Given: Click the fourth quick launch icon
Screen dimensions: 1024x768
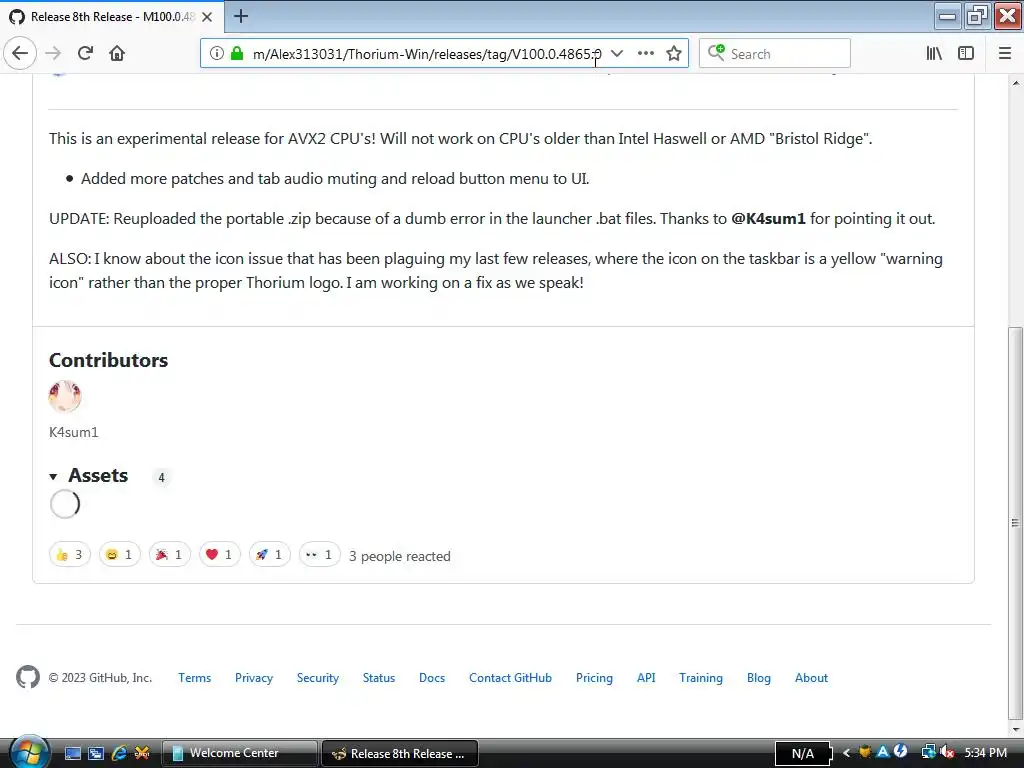Looking at the screenshot, I should pos(142,753).
